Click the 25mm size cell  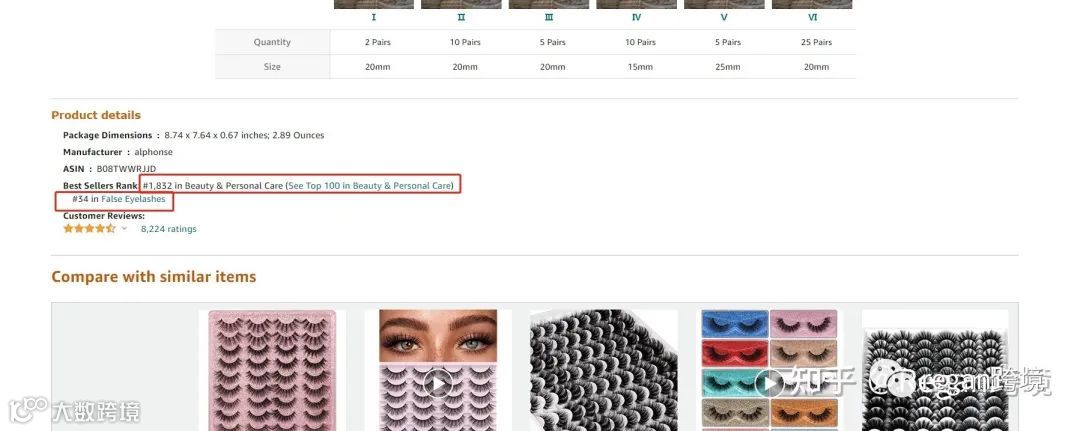coord(727,67)
